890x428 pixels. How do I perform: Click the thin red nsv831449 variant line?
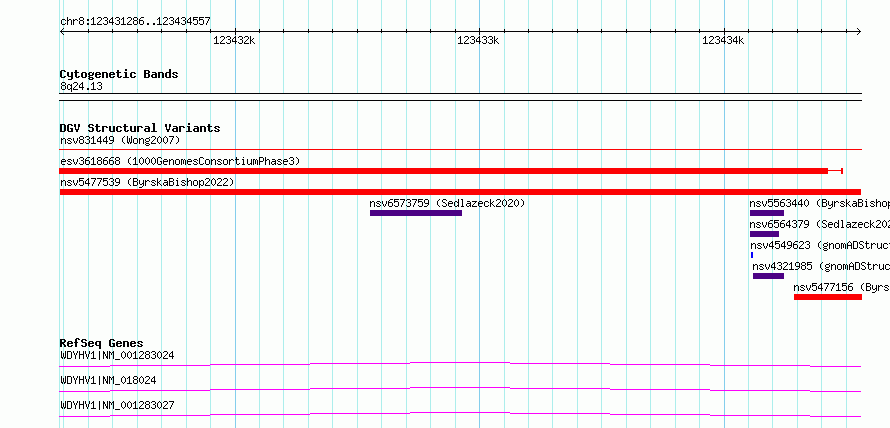tap(460, 150)
